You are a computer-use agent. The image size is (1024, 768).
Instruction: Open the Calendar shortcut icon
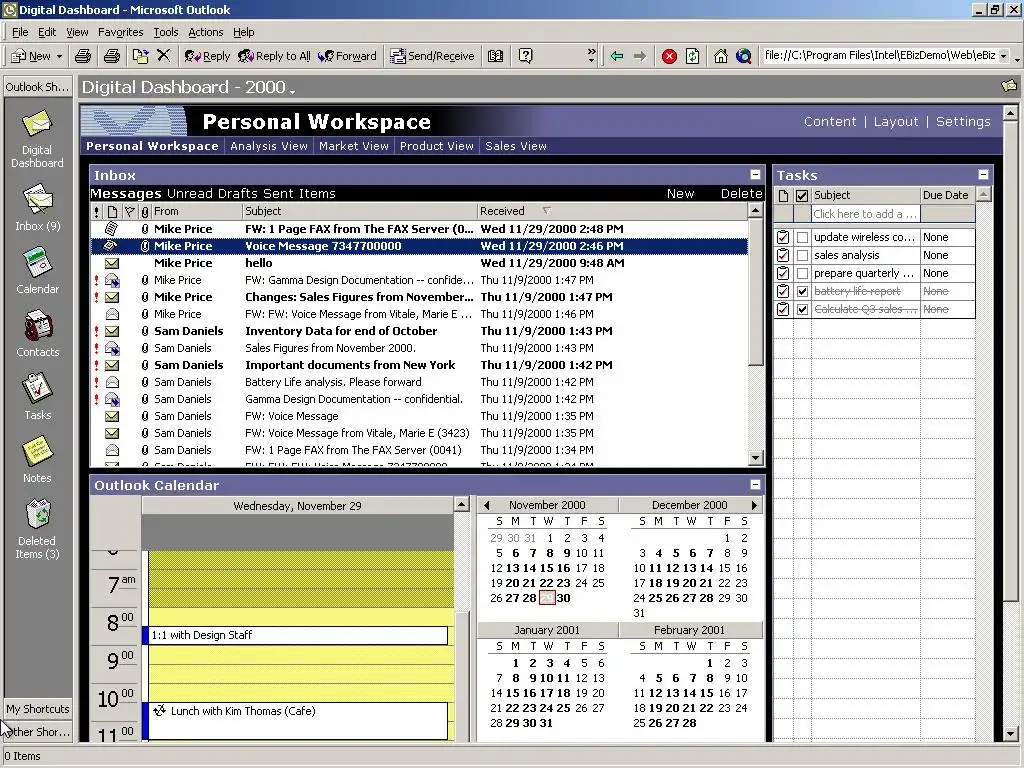(37, 262)
